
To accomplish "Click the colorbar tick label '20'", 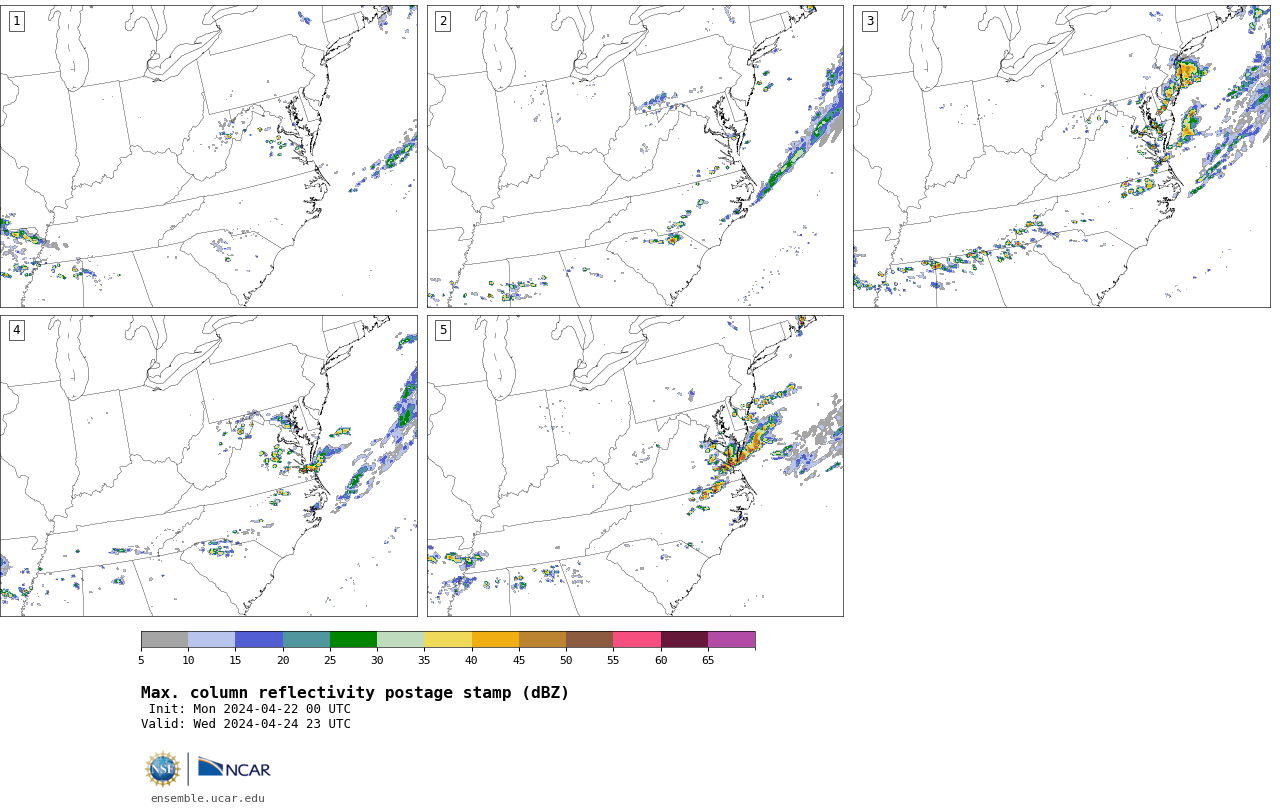I will coord(283,660).
